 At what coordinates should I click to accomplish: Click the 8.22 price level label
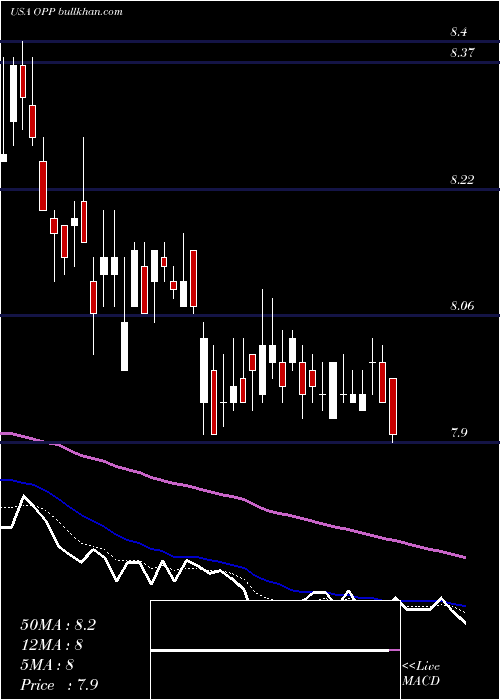pos(462,180)
